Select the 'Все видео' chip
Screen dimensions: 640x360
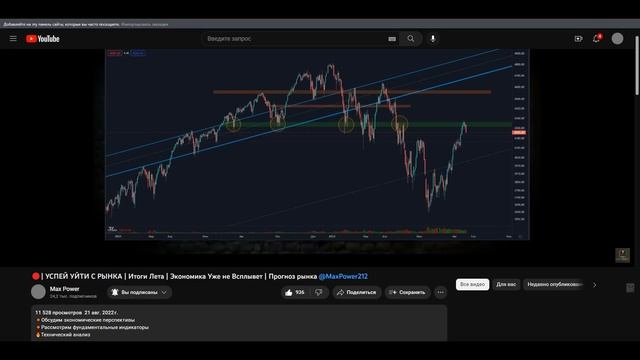[472, 284]
